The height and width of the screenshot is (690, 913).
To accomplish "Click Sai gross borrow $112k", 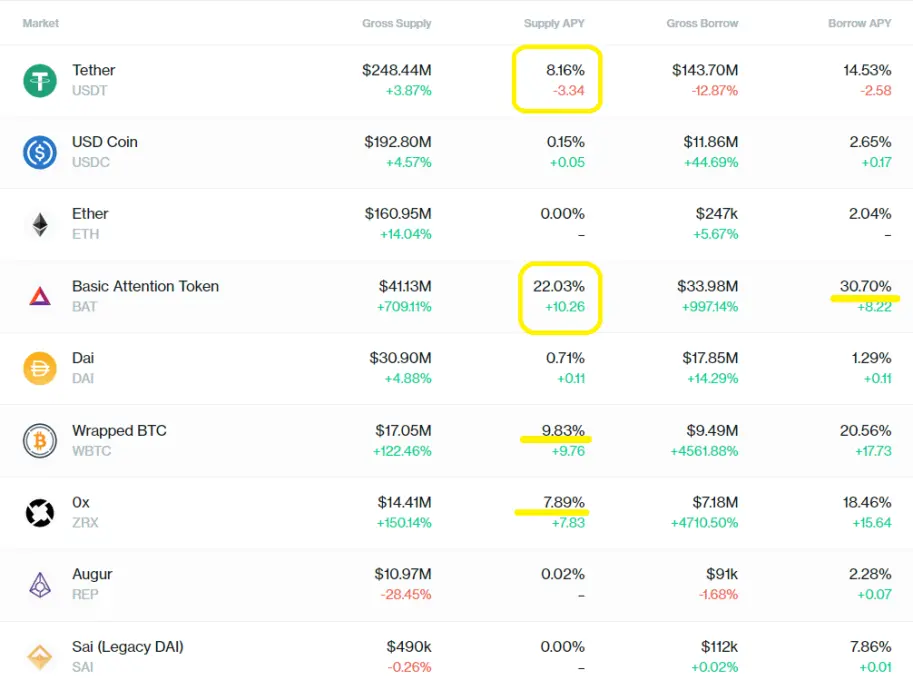I will (720, 647).
